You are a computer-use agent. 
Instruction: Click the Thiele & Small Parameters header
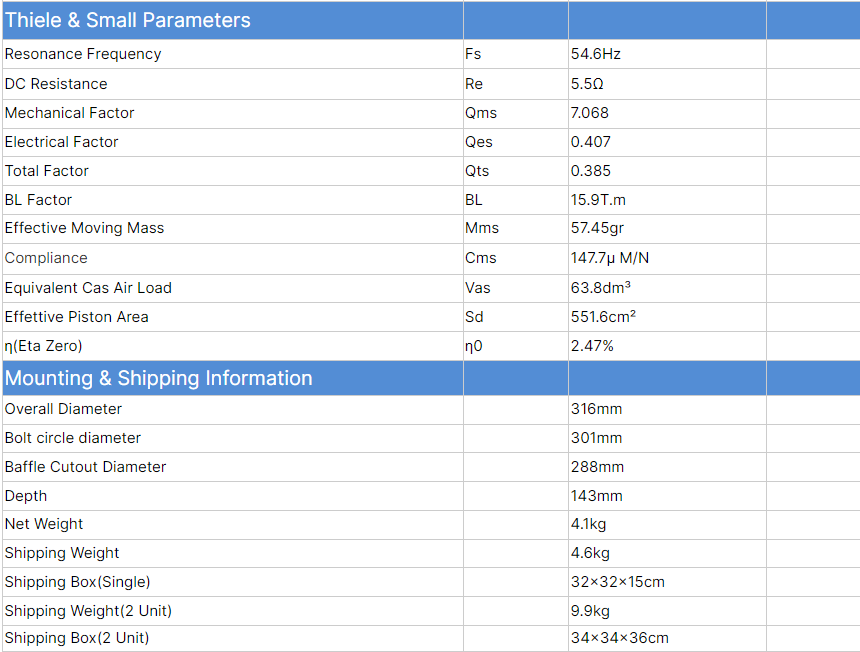pos(128,20)
